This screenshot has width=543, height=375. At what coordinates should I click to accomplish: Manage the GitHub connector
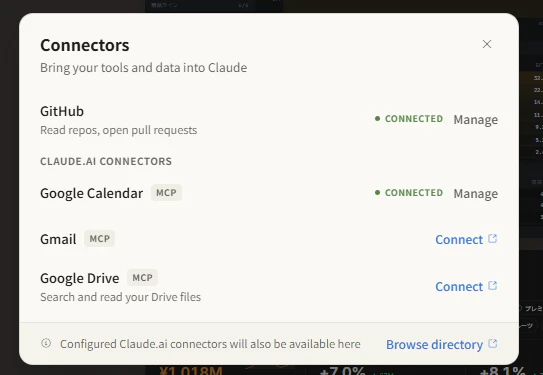click(475, 119)
